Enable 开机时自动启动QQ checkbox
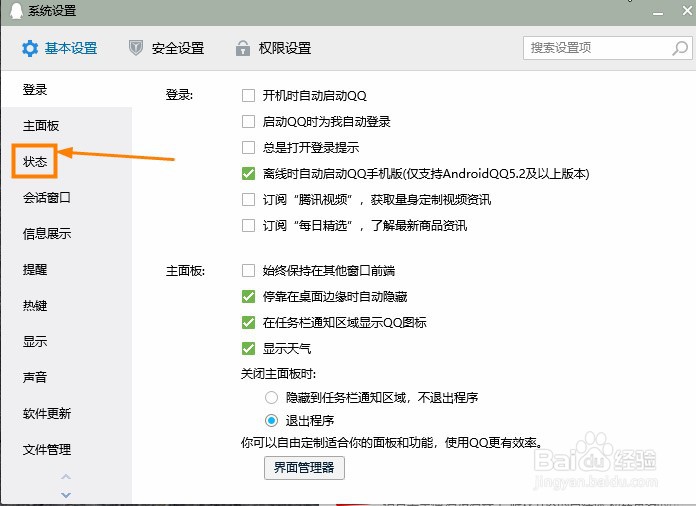The height and width of the screenshot is (506, 696). click(248, 95)
